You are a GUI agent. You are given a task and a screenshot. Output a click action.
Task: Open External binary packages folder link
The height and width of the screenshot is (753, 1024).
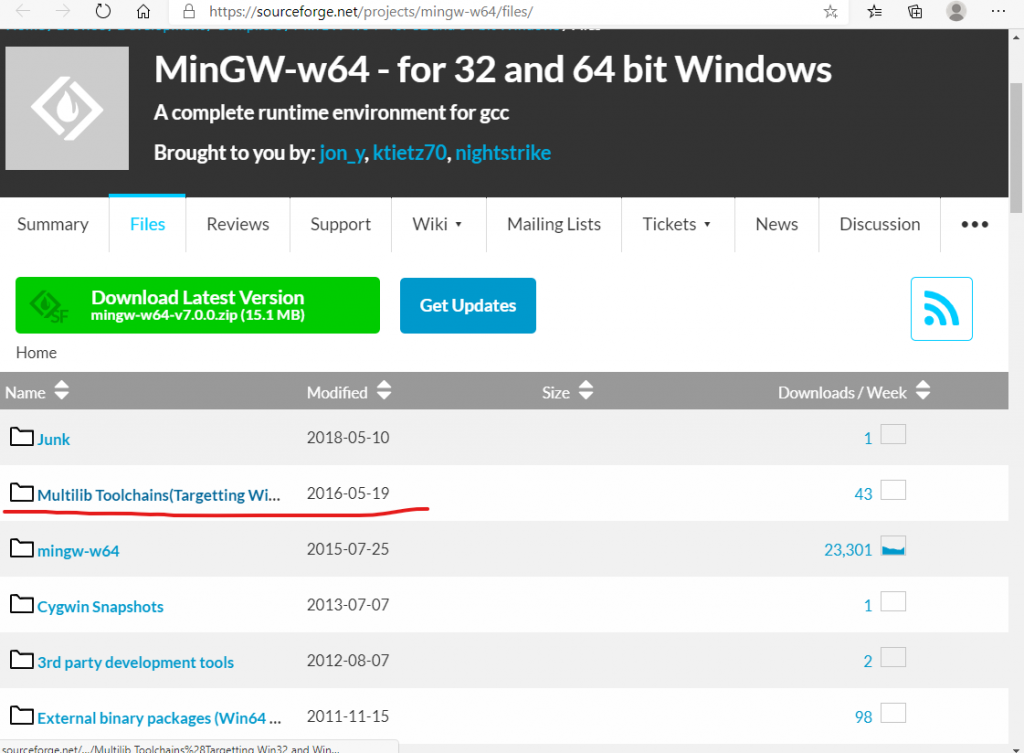pyautogui.click(x=159, y=718)
